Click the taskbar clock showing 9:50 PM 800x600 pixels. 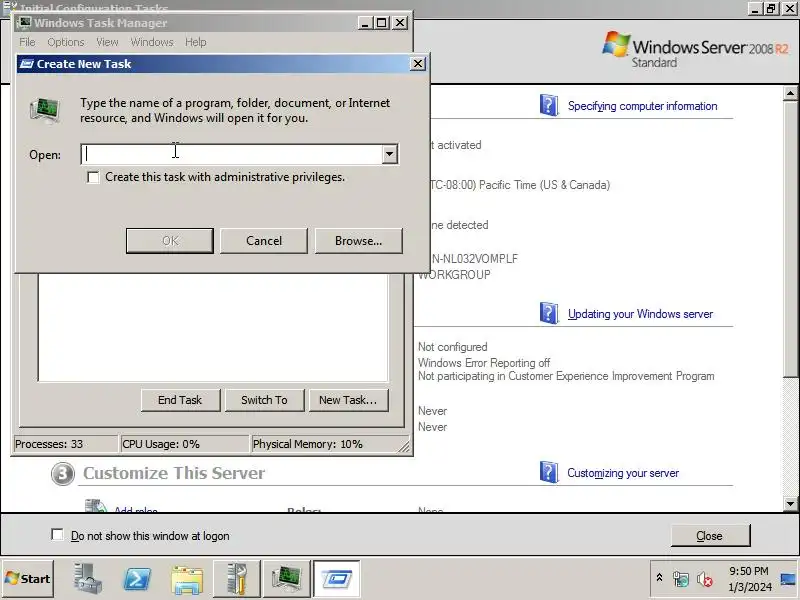(x=749, y=579)
